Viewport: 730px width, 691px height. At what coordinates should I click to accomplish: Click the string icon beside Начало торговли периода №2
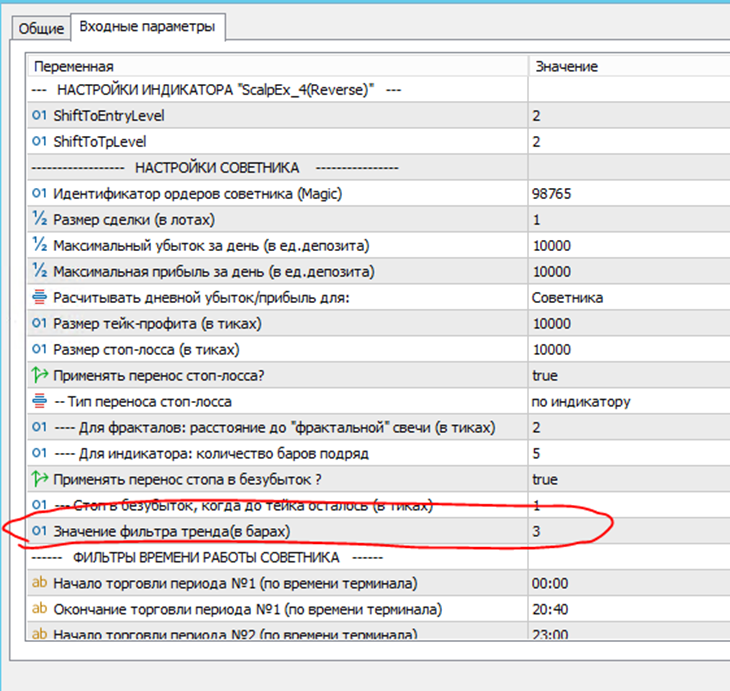40,634
